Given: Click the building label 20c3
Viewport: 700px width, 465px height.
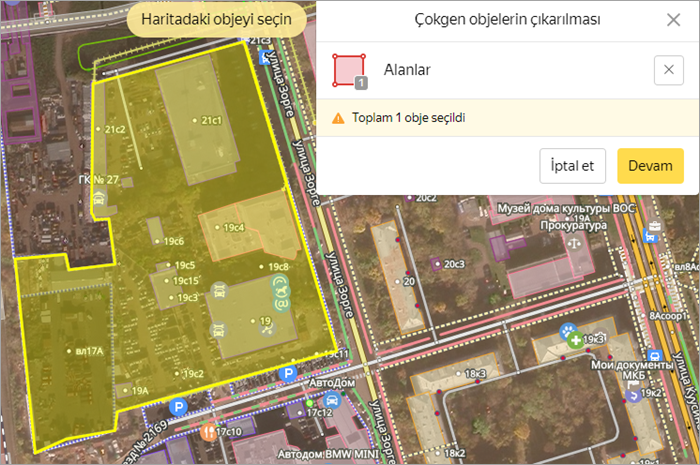Looking at the screenshot, I should pyautogui.click(x=454, y=264).
